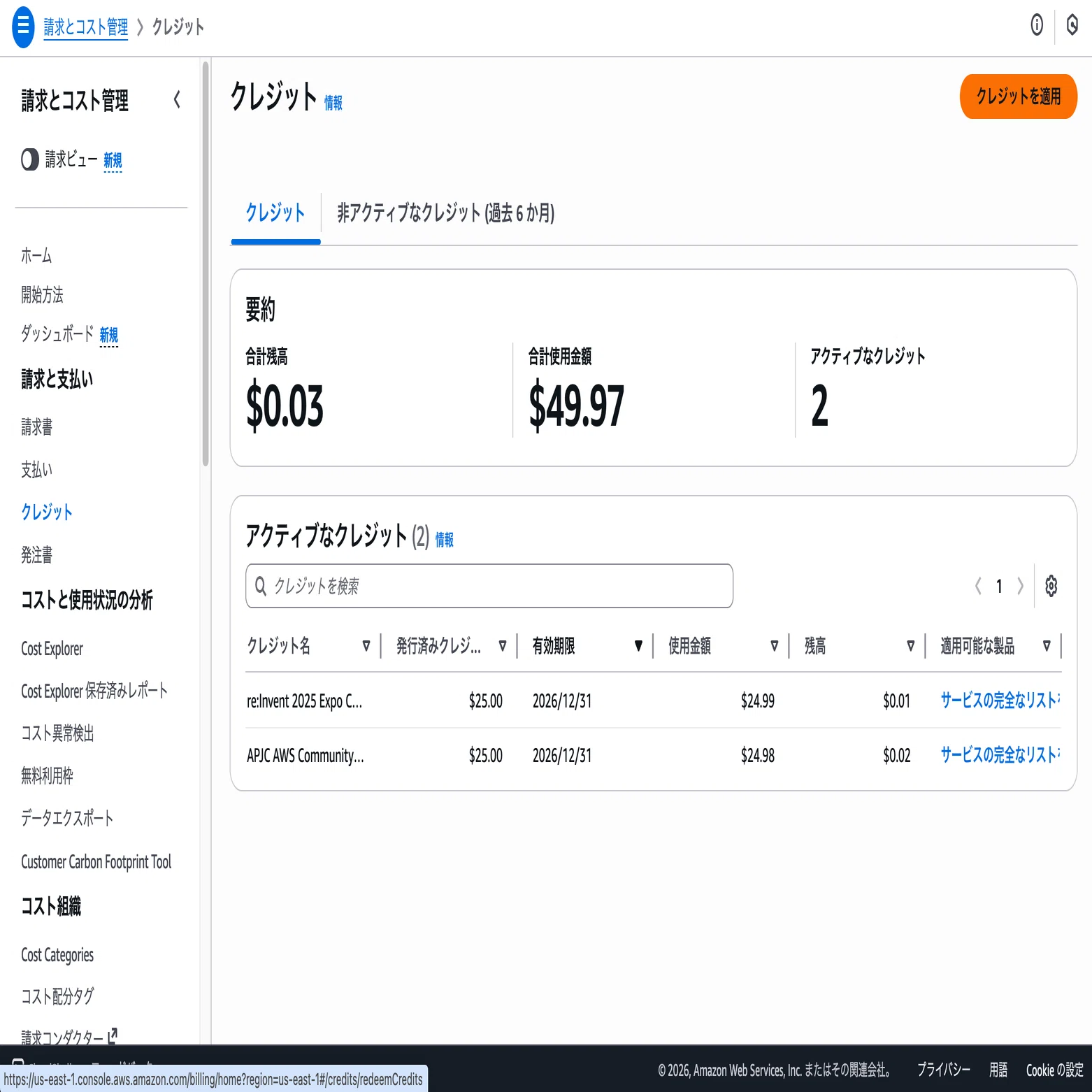Image resolution: width=1092 pixels, height=1092 pixels.
Task: Open 用語 link in the footer
Action: click(998, 1070)
